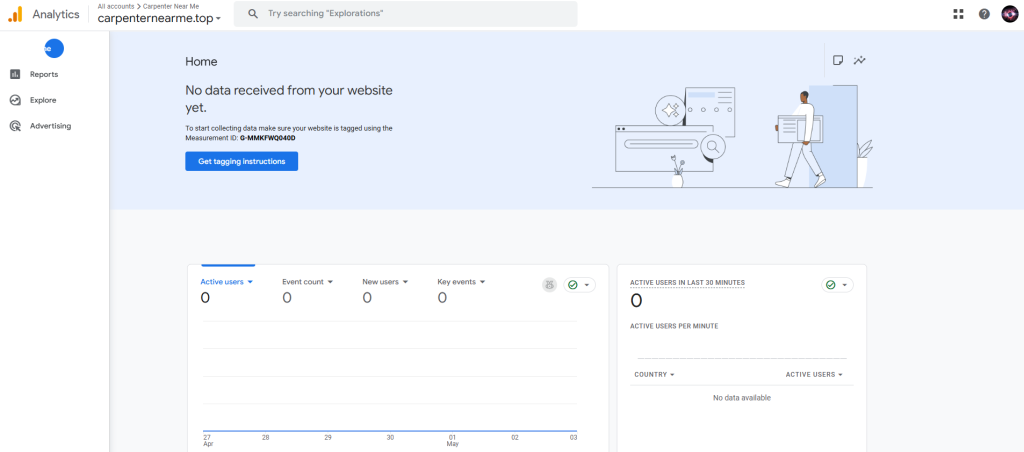This screenshot has height=452, width=1024.
Task: Select the Home blue circle nav item
Action: (54, 48)
